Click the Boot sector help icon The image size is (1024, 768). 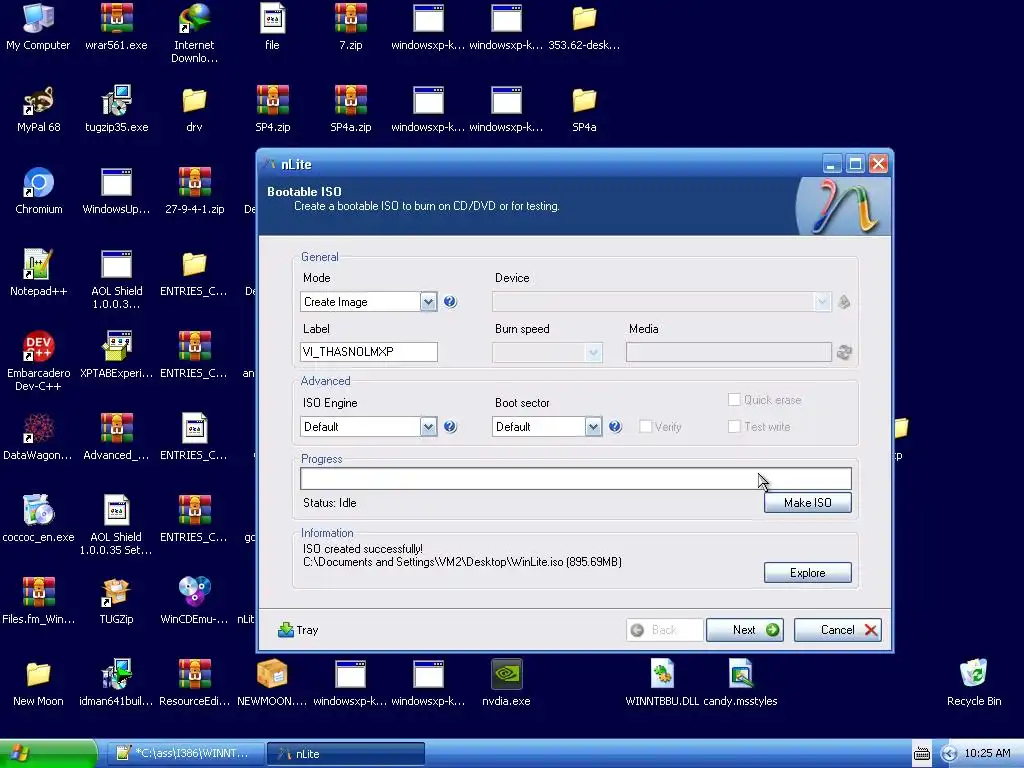(x=615, y=426)
